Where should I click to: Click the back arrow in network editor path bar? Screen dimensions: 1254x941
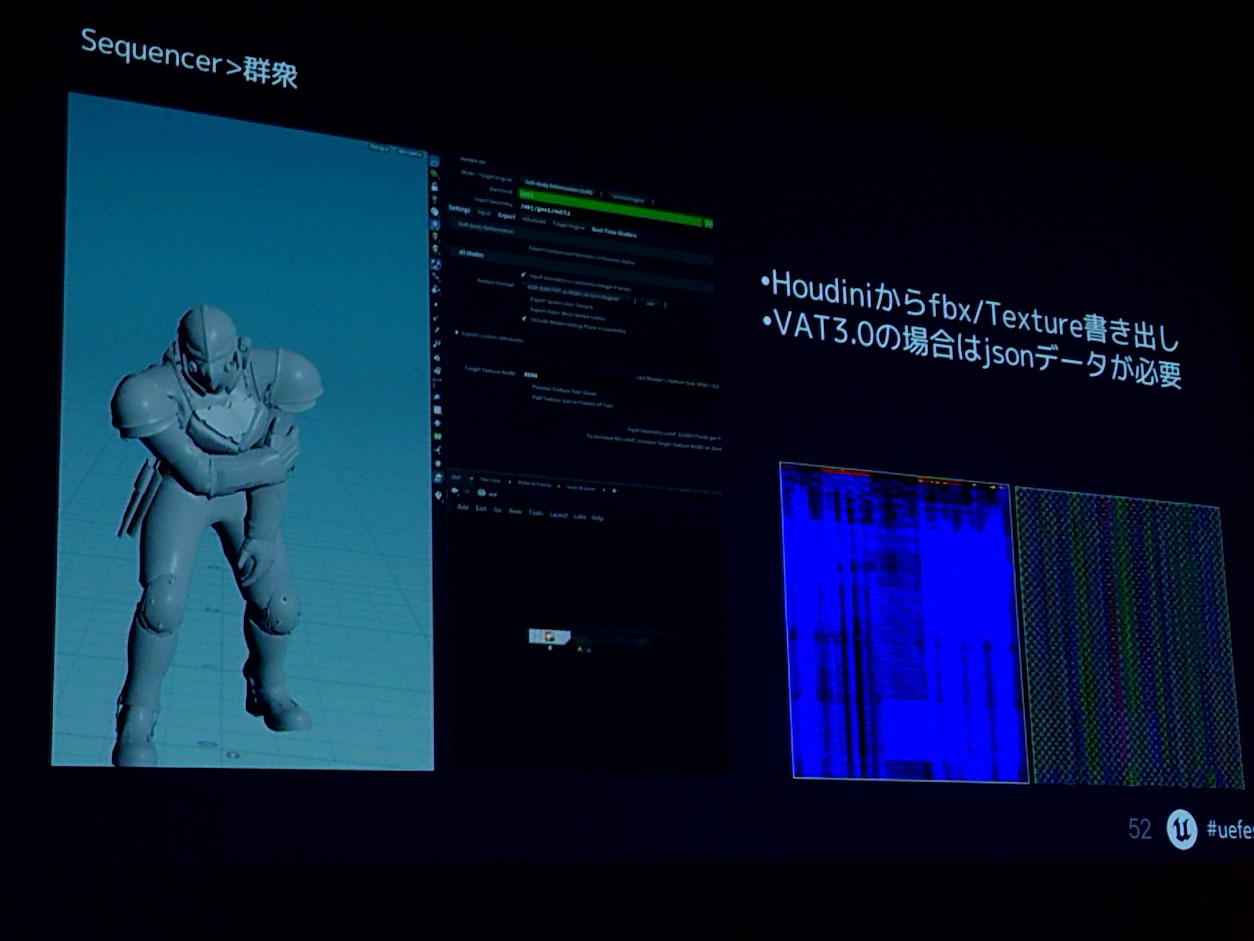coord(456,491)
